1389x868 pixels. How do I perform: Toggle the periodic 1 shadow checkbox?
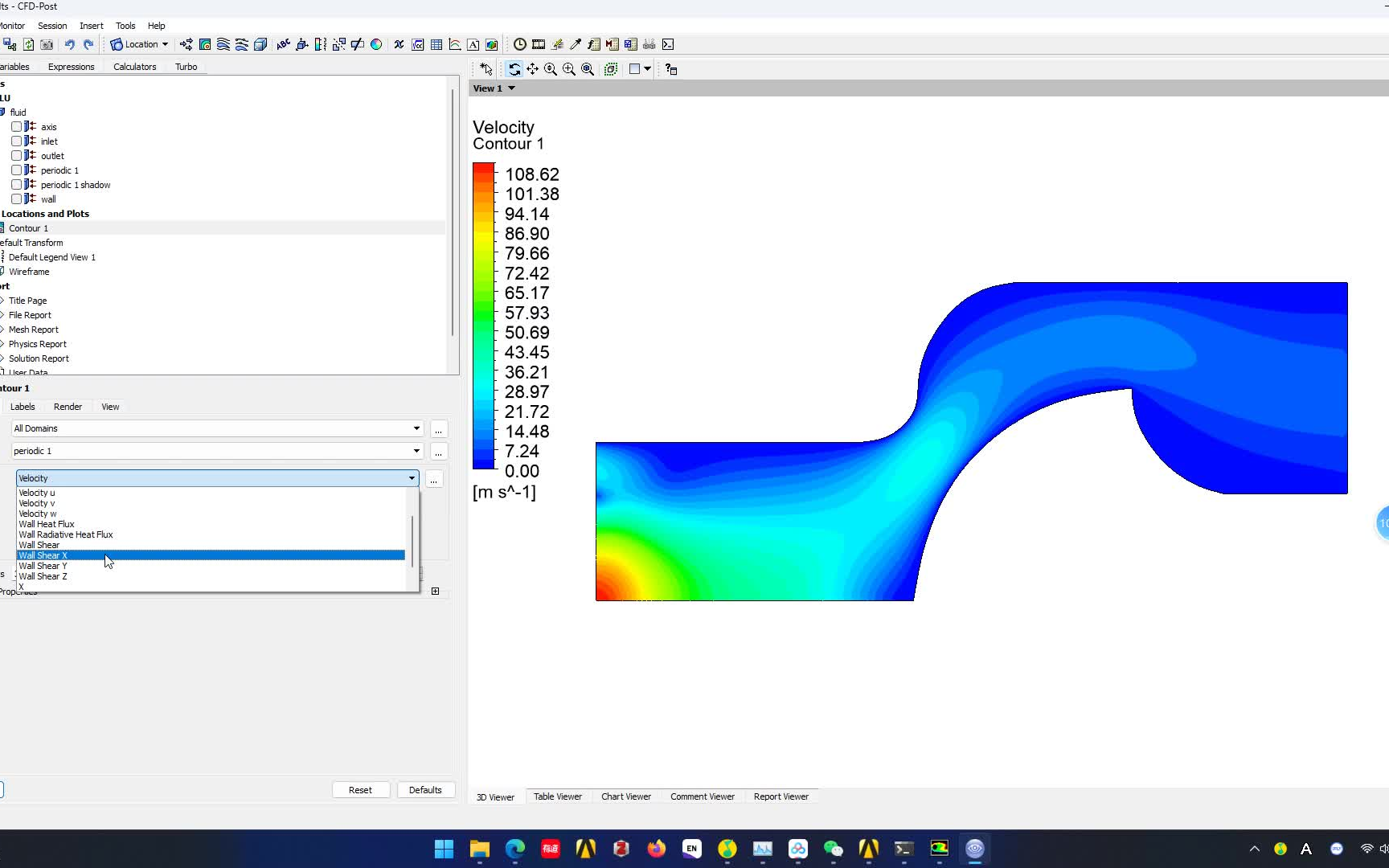click(x=18, y=184)
